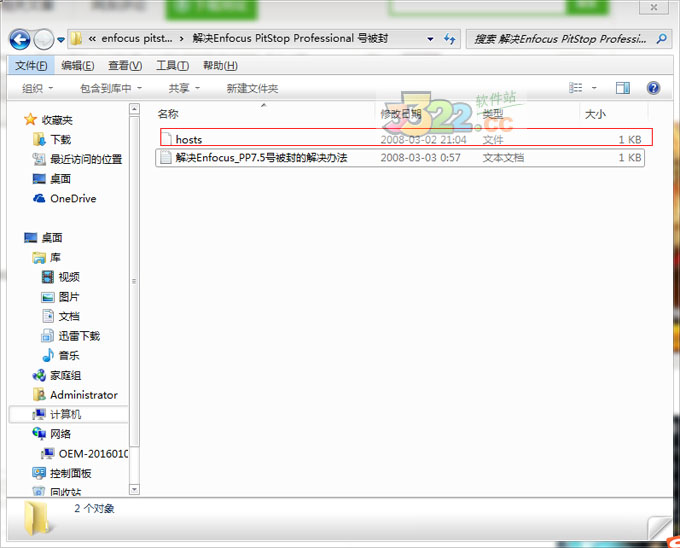
Task: Click the enfocus pitst... breadcrumb segment
Action: [x=137, y=39]
